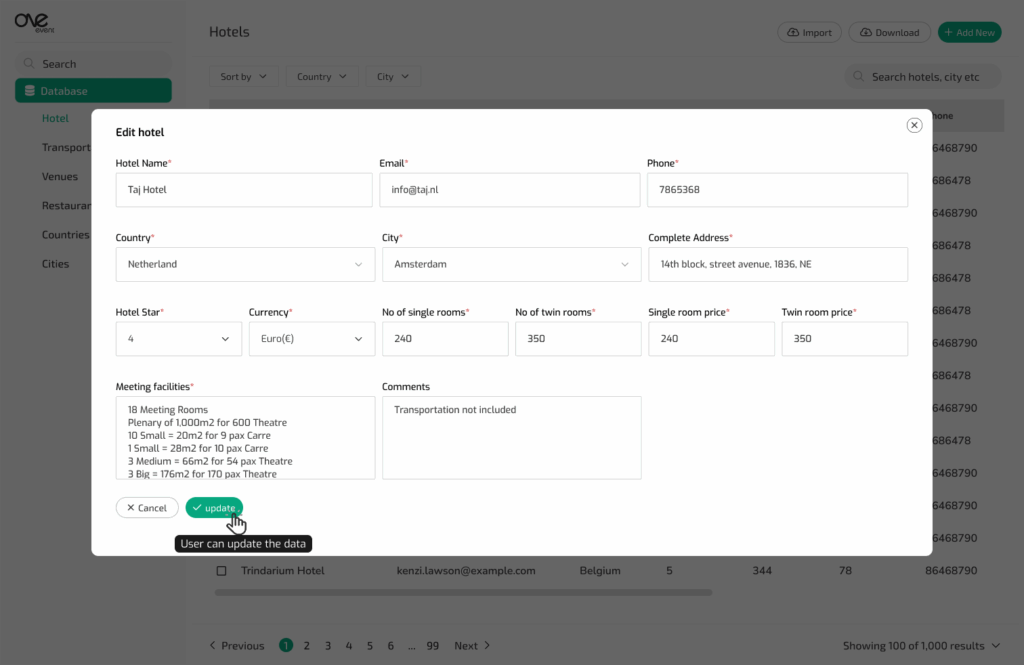Close the Edit hotel dialog
This screenshot has width=1024, height=665.
pos(913,125)
